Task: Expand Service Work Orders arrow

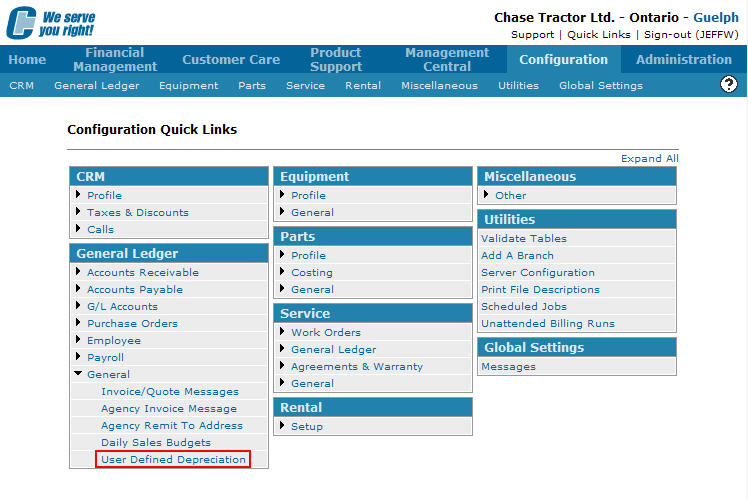Action: [282, 332]
